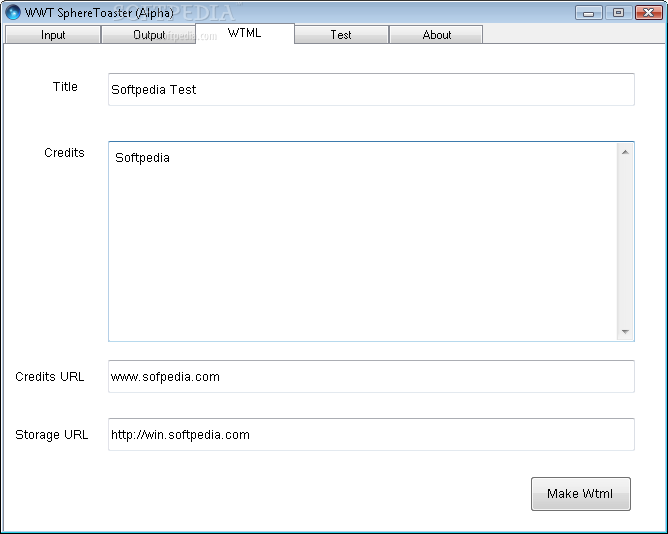Image resolution: width=668 pixels, height=534 pixels.
Task: Click the Storage URL label
Action: point(52,435)
